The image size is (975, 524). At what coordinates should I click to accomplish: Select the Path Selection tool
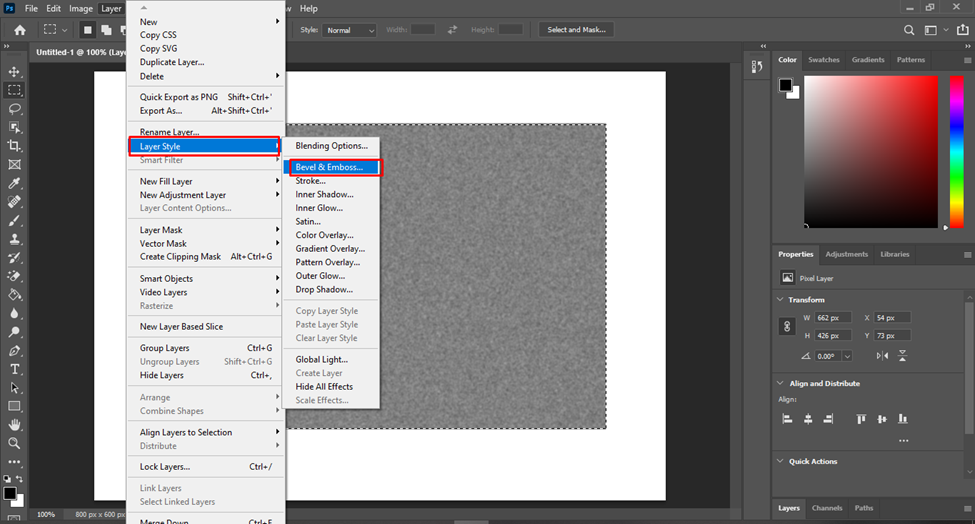click(14, 388)
